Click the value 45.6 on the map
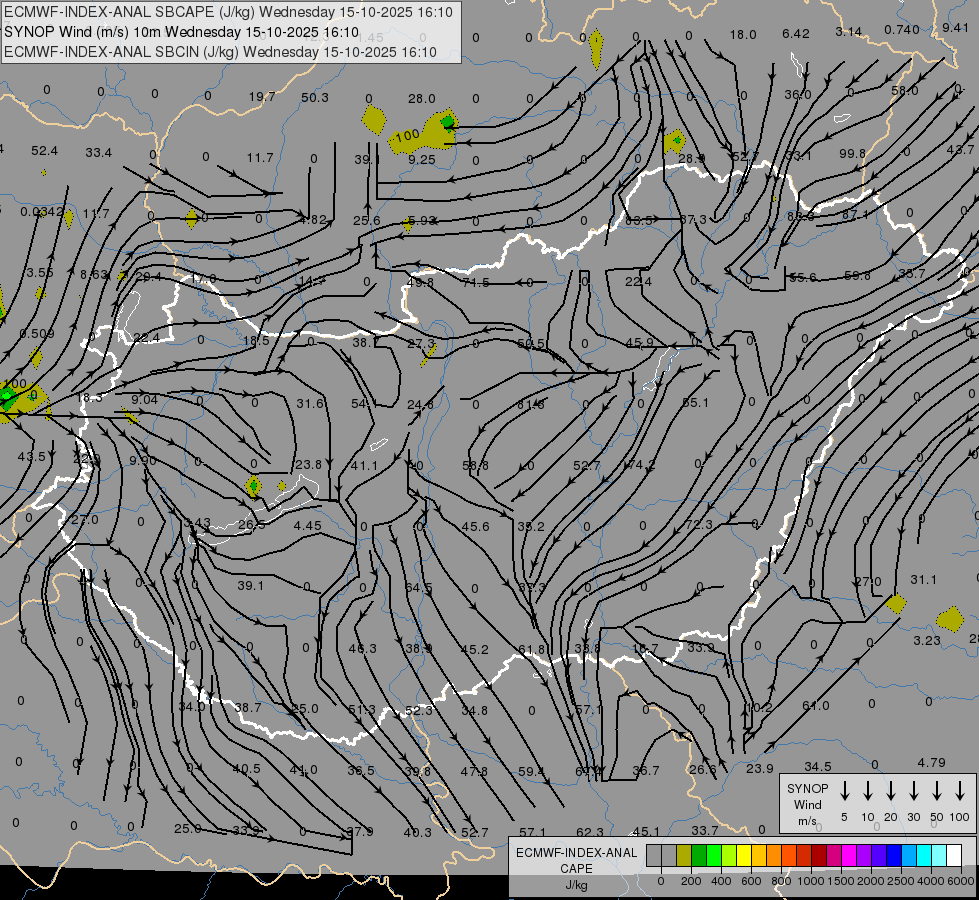Screen dimensions: 979x900 pos(475,527)
